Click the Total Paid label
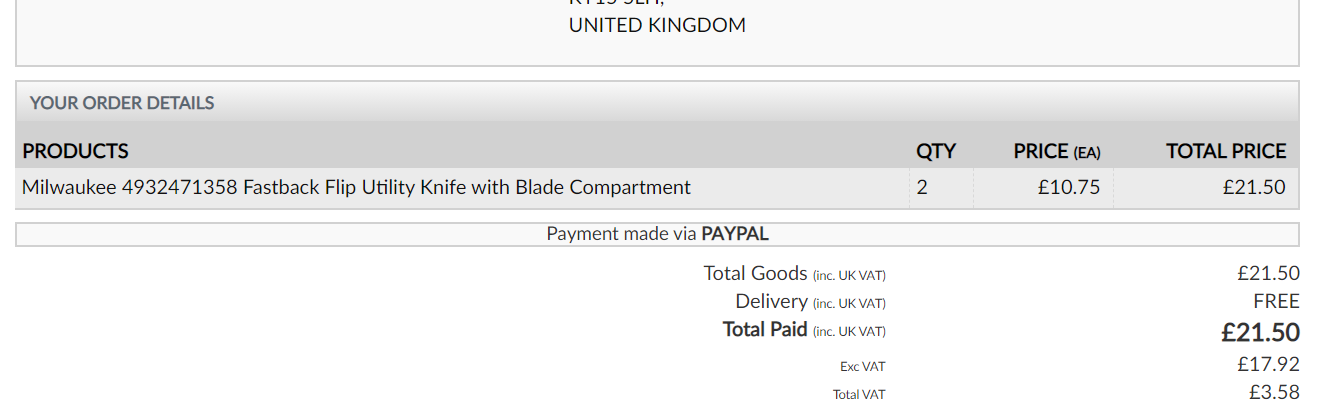Screen dimensions: 1322x409 pos(765,329)
